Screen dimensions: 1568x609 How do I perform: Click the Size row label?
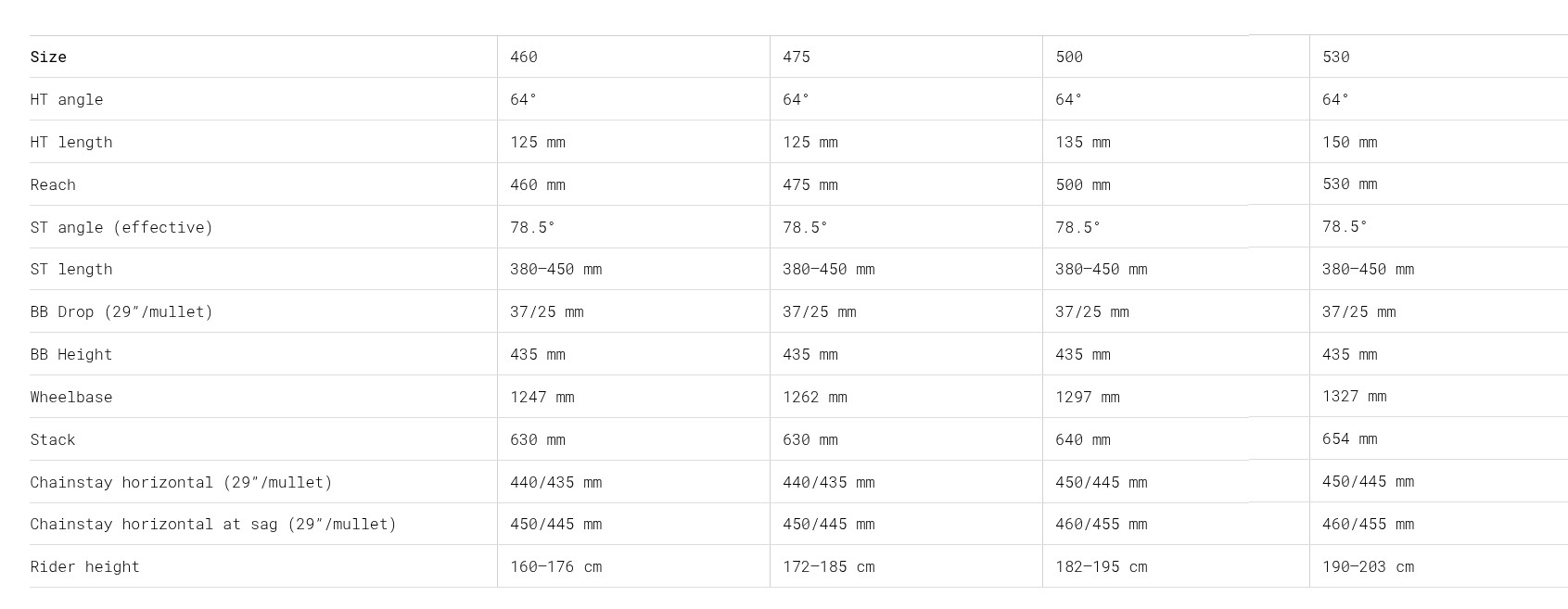coord(48,57)
